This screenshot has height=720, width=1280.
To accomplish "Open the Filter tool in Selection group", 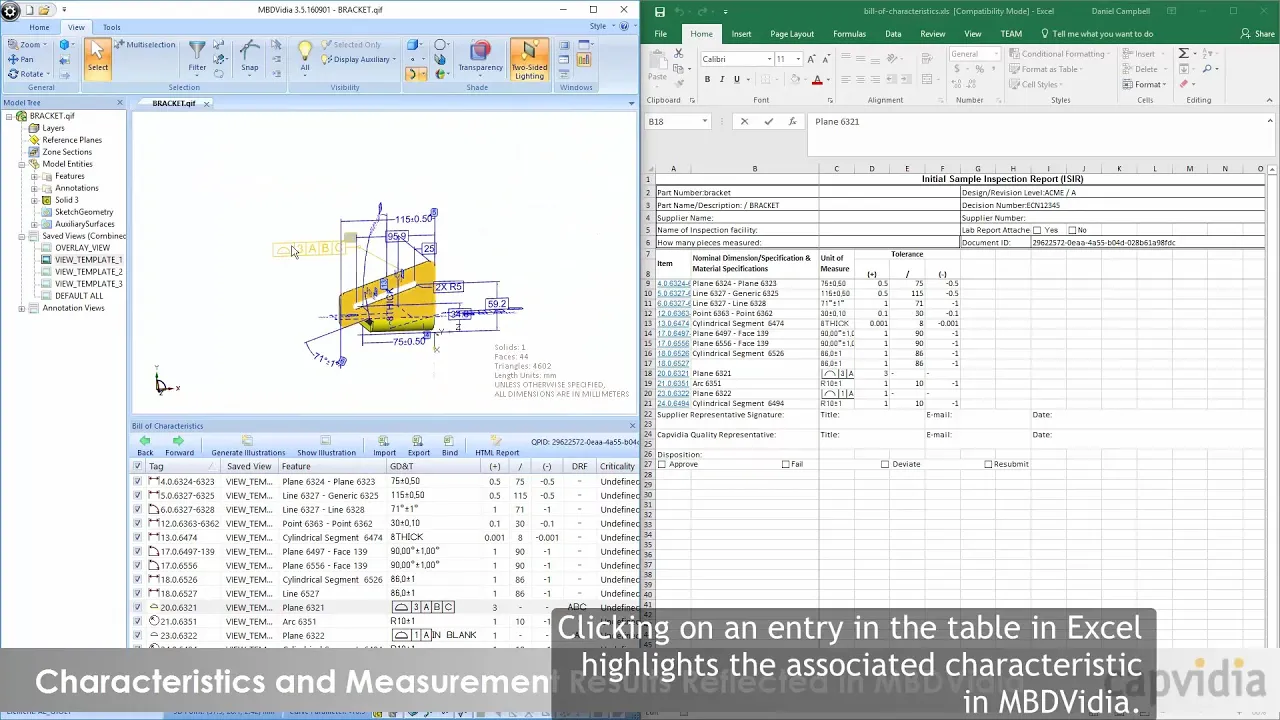I will [x=197, y=56].
